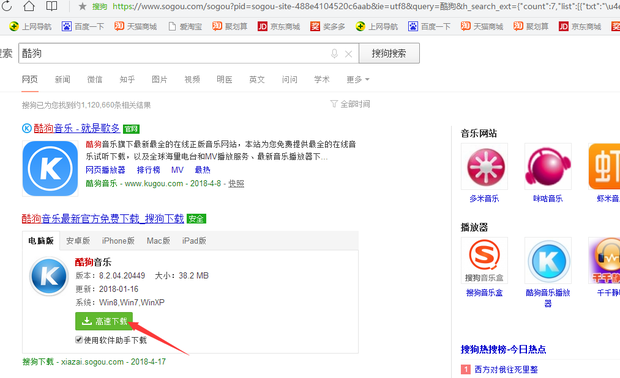
Task: Click the result count text 1,120,660条相关结果
Action: coord(116,105)
